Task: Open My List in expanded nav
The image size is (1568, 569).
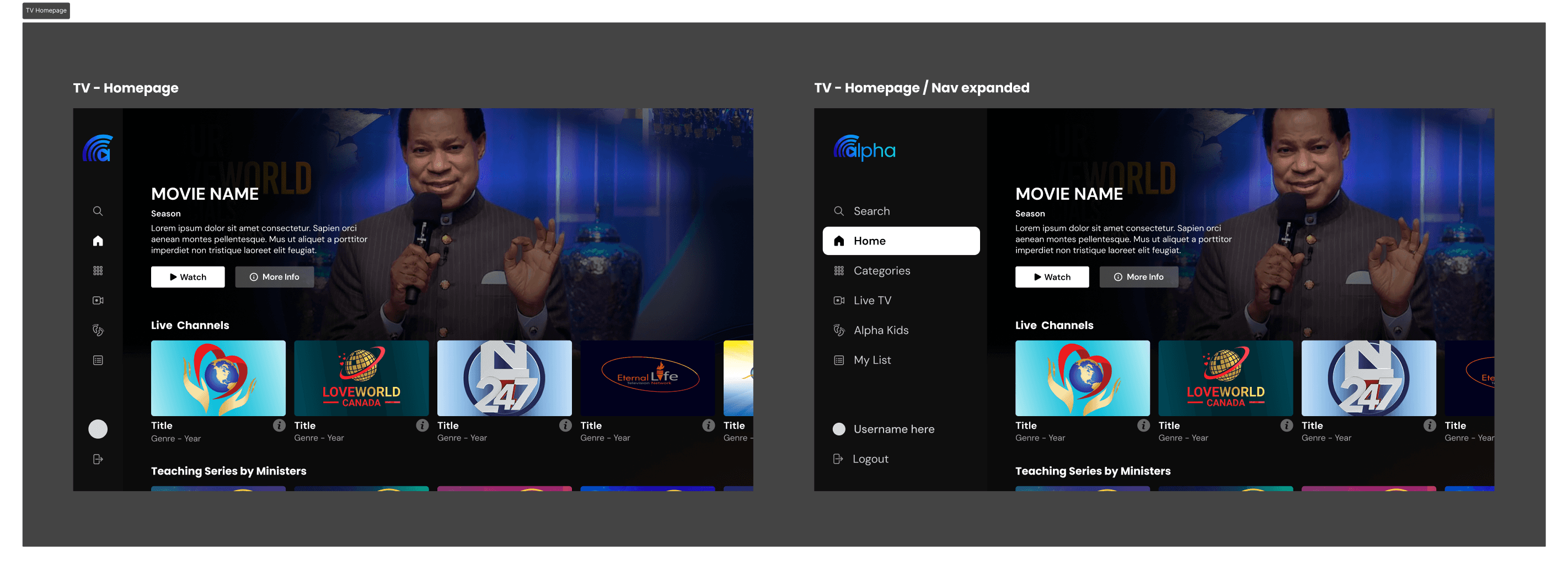Action: [901, 360]
